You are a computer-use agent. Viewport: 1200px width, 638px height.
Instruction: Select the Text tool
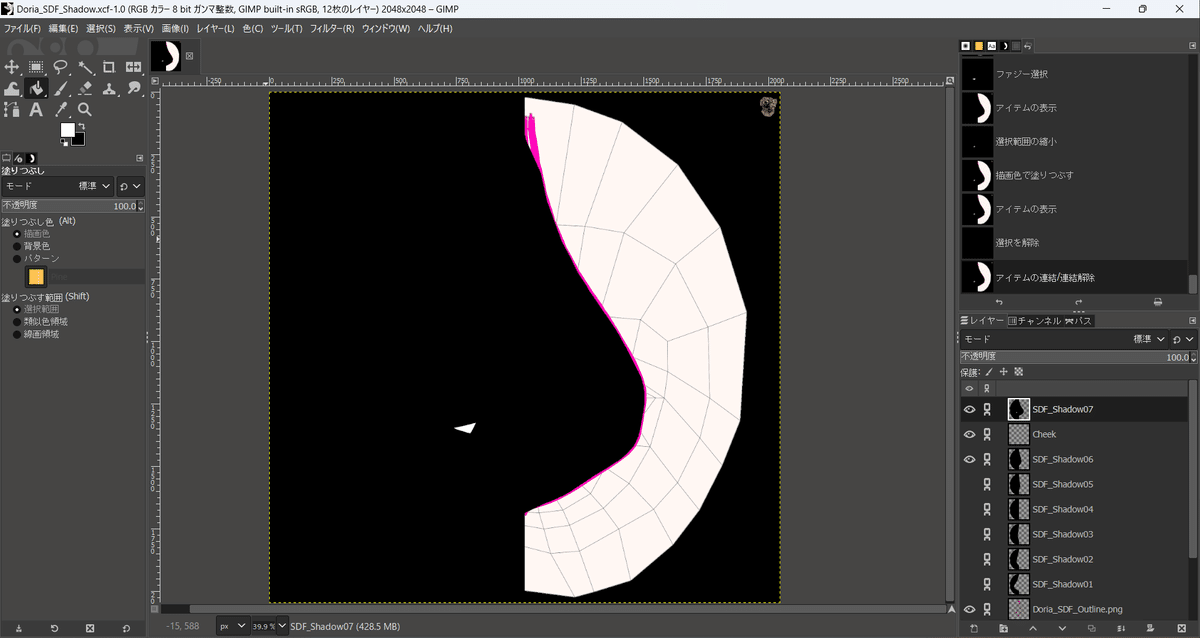(x=36, y=110)
